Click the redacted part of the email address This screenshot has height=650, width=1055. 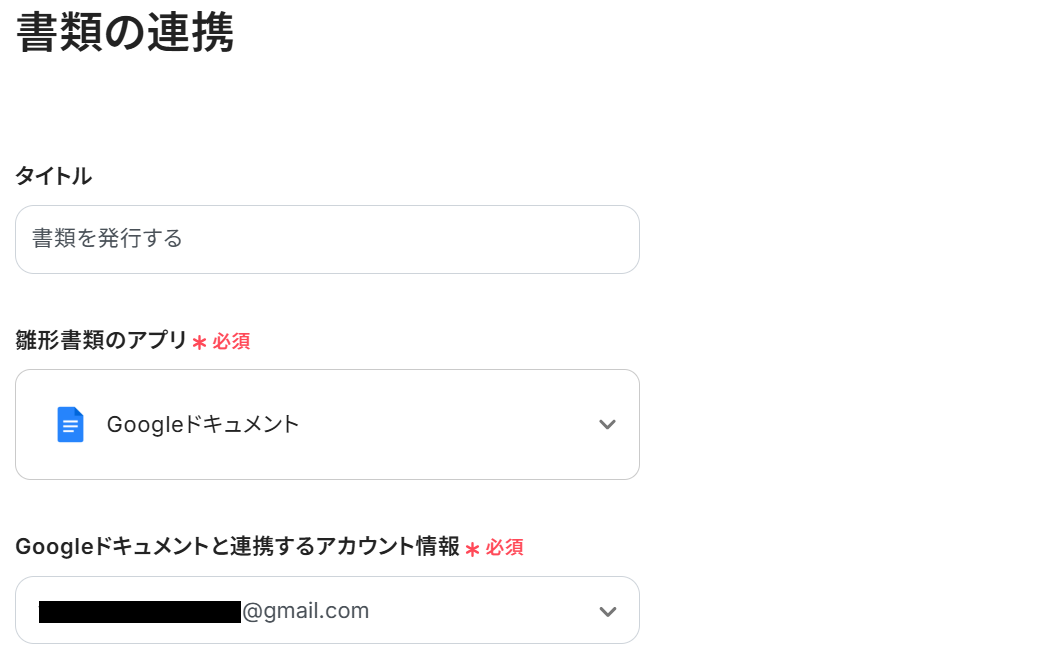140,611
